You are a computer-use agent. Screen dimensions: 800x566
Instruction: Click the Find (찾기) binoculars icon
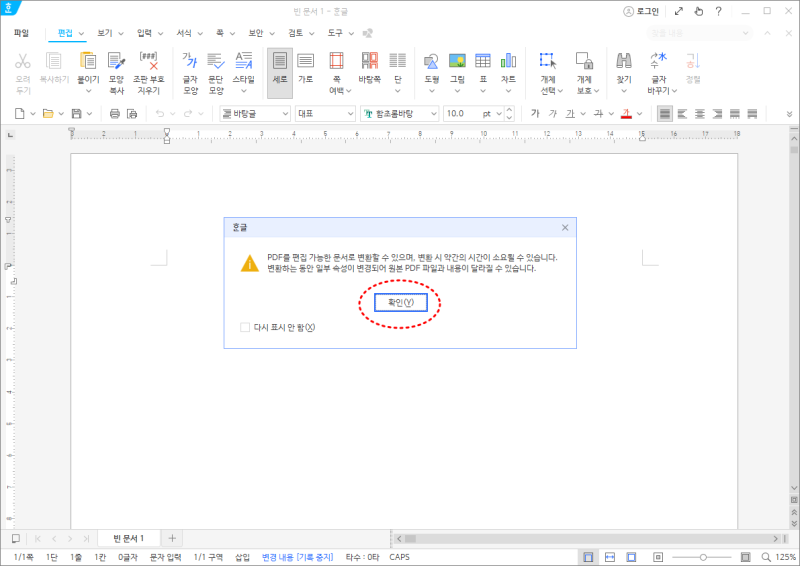[x=623, y=61]
